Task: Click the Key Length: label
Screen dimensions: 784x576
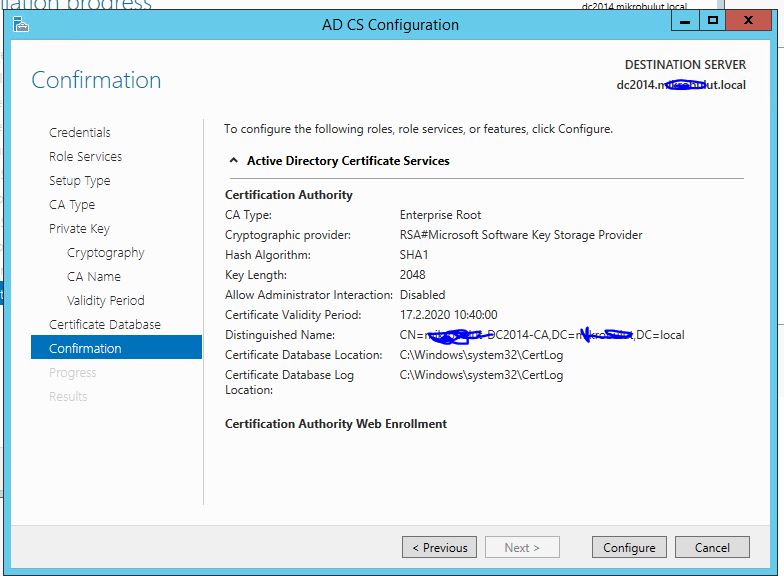Action: (256, 275)
